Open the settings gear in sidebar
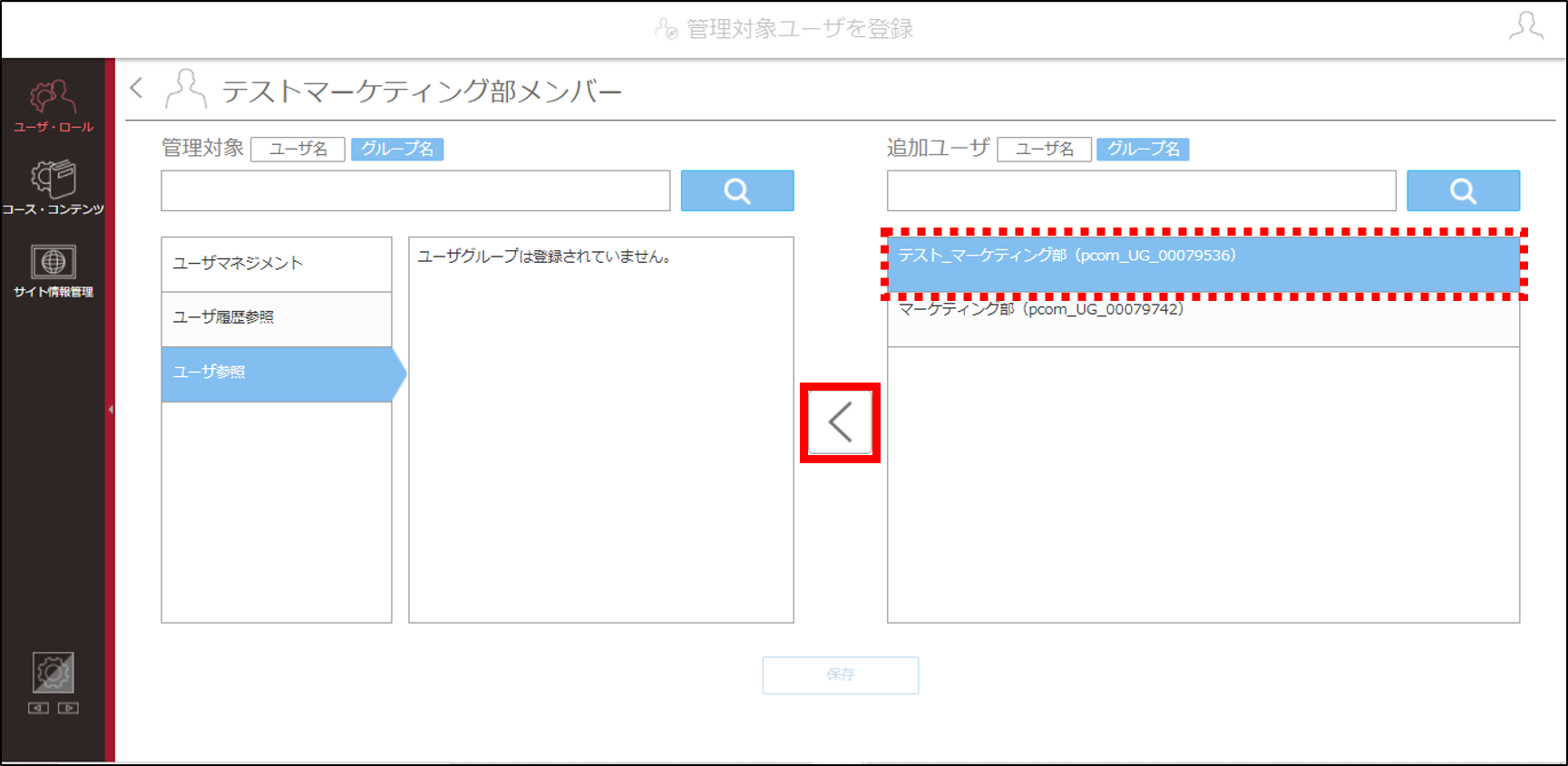The width and height of the screenshot is (1568, 766). tap(53, 673)
